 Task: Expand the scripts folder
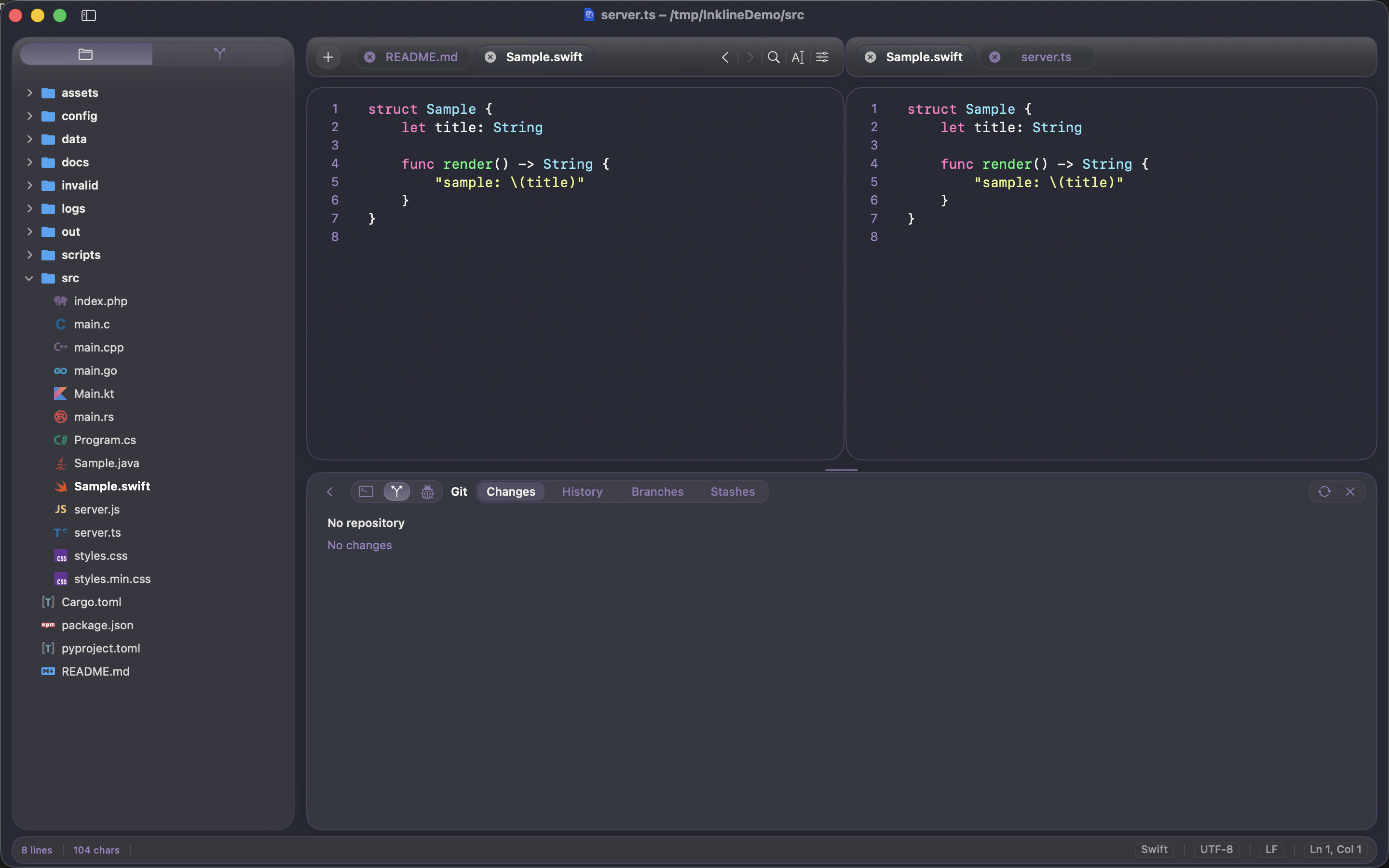tap(30, 255)
